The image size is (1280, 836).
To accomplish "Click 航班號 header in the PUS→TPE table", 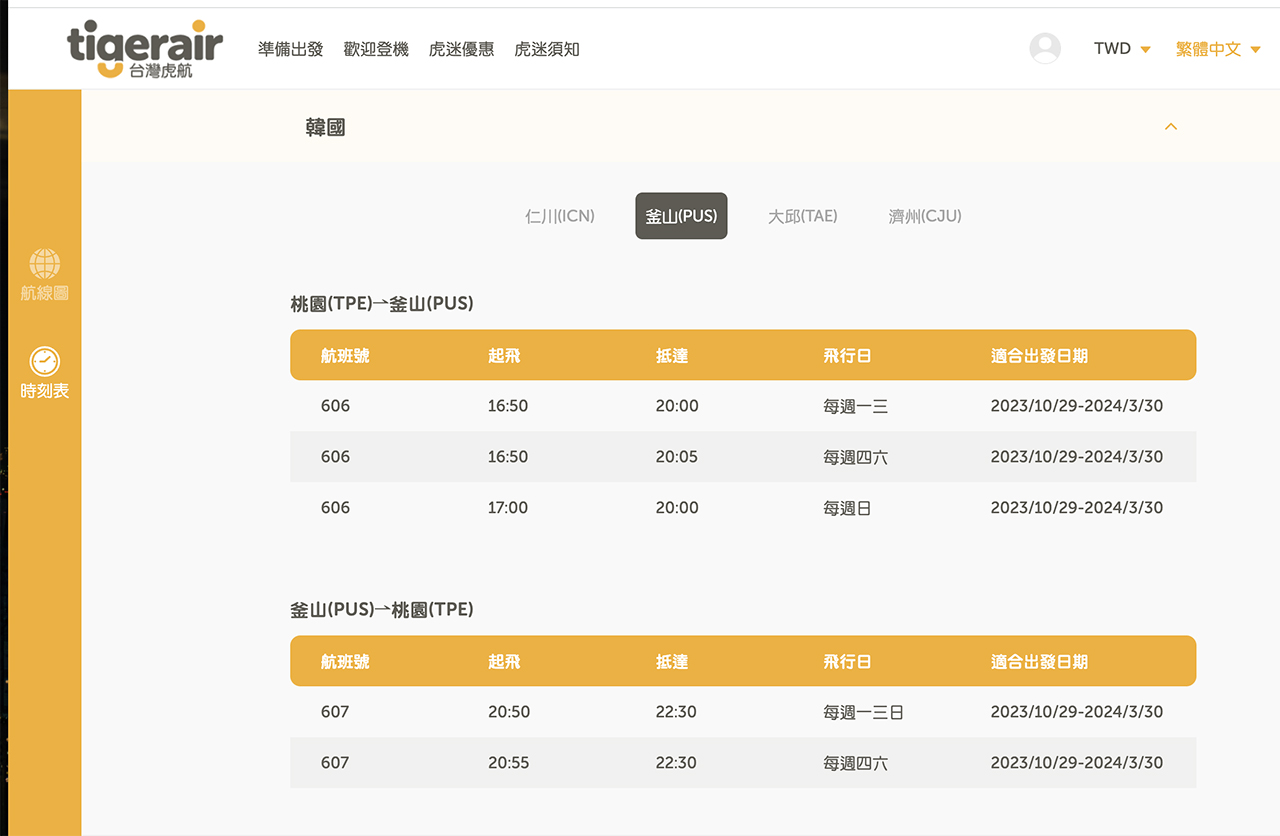I will 345,661.
